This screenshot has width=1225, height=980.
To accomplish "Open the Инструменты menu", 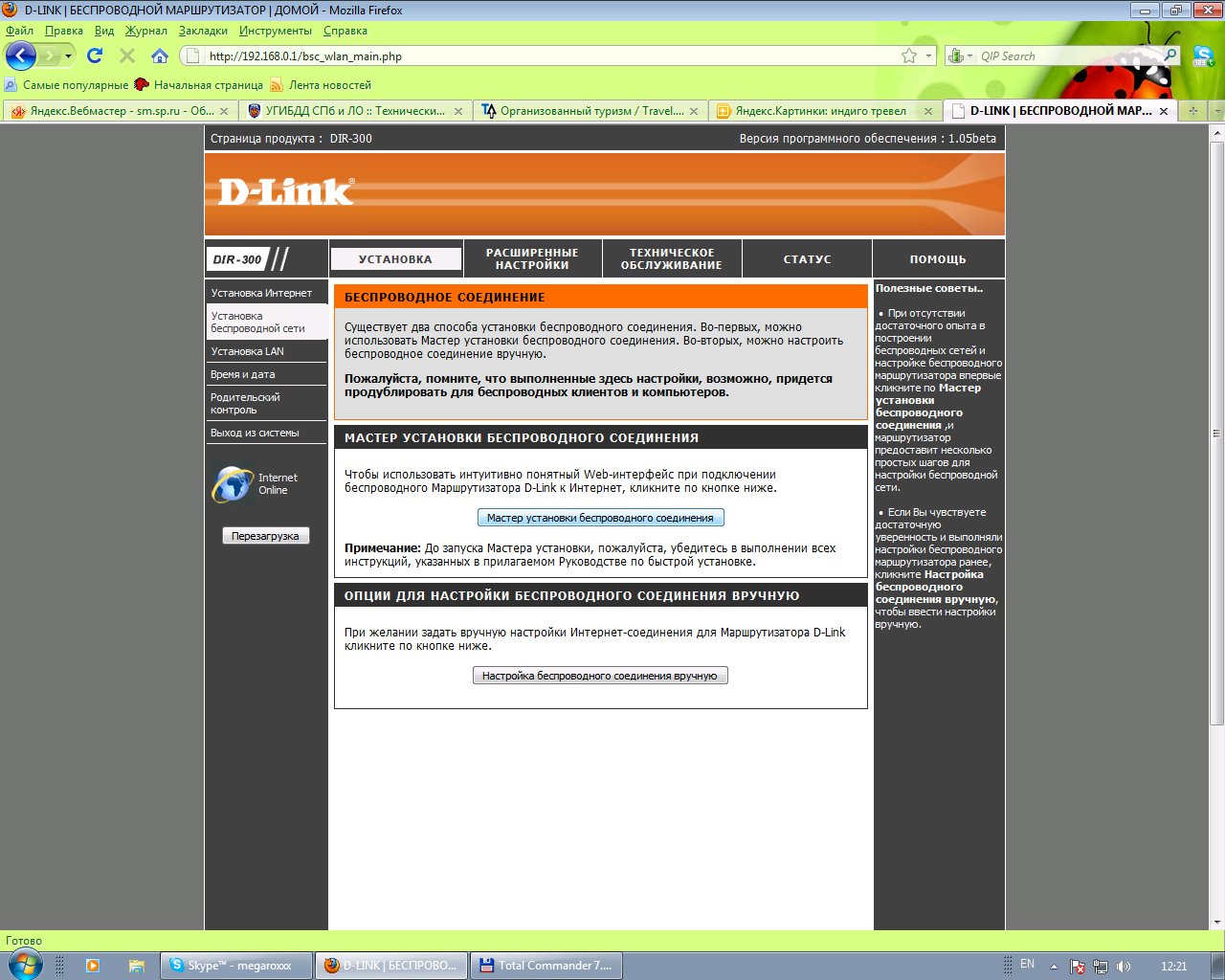I will [x=276, y=31].
